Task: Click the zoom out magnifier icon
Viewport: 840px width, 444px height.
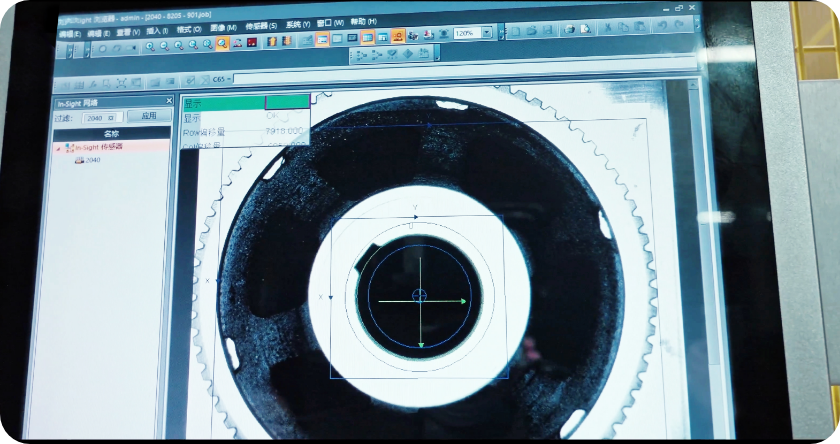Action: pyautogui.click(x=164, y=46)
